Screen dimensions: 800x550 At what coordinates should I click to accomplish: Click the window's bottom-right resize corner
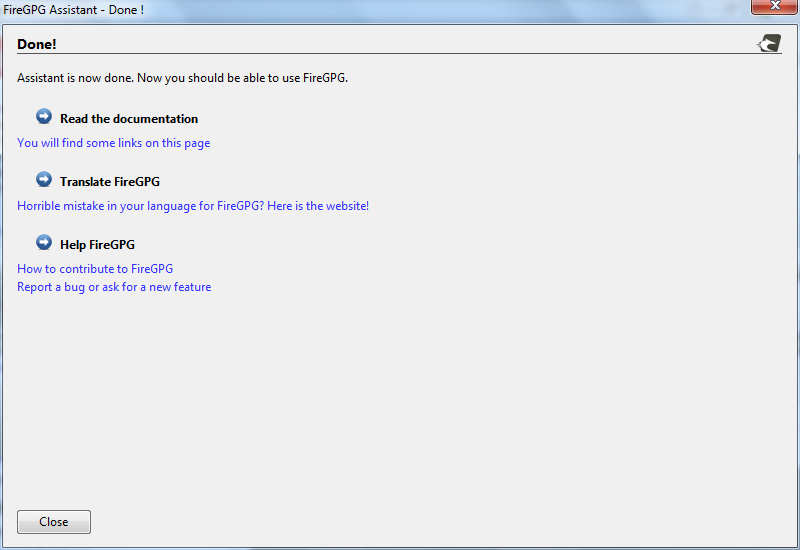coord(795,545)
